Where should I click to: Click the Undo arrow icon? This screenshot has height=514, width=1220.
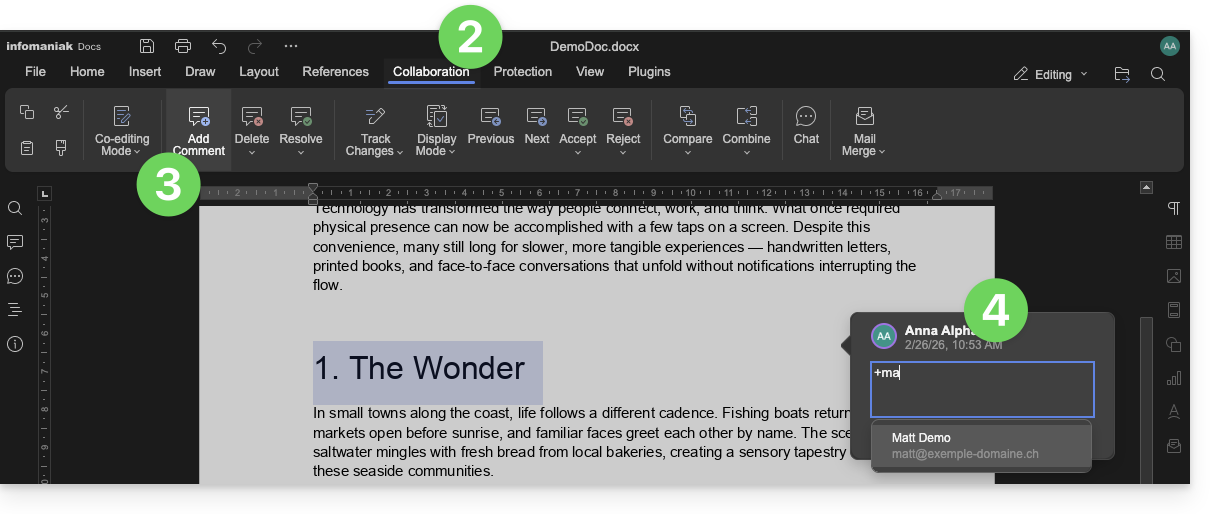(219, 46)
